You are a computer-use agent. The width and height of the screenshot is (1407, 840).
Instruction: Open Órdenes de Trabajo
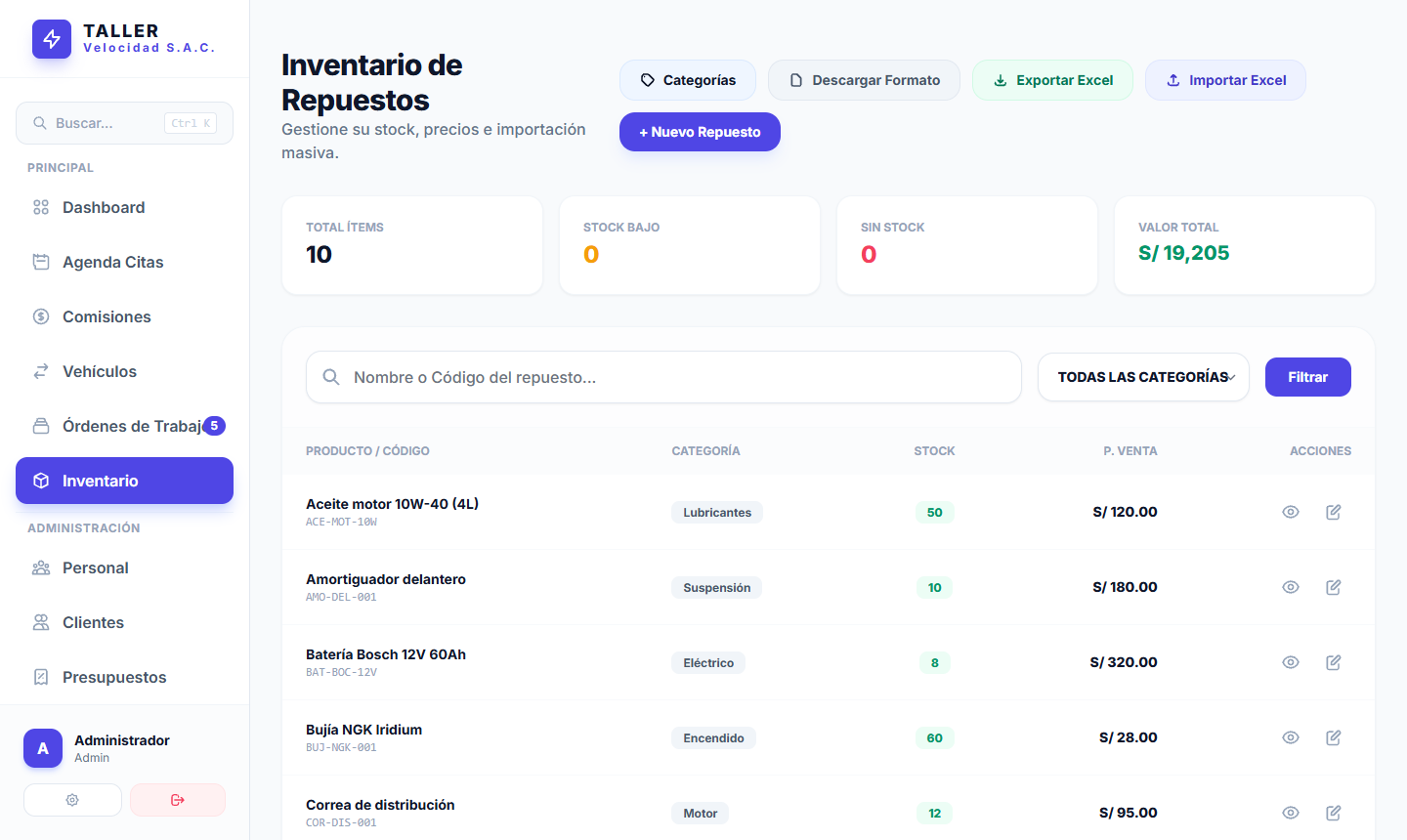(124, 426)
